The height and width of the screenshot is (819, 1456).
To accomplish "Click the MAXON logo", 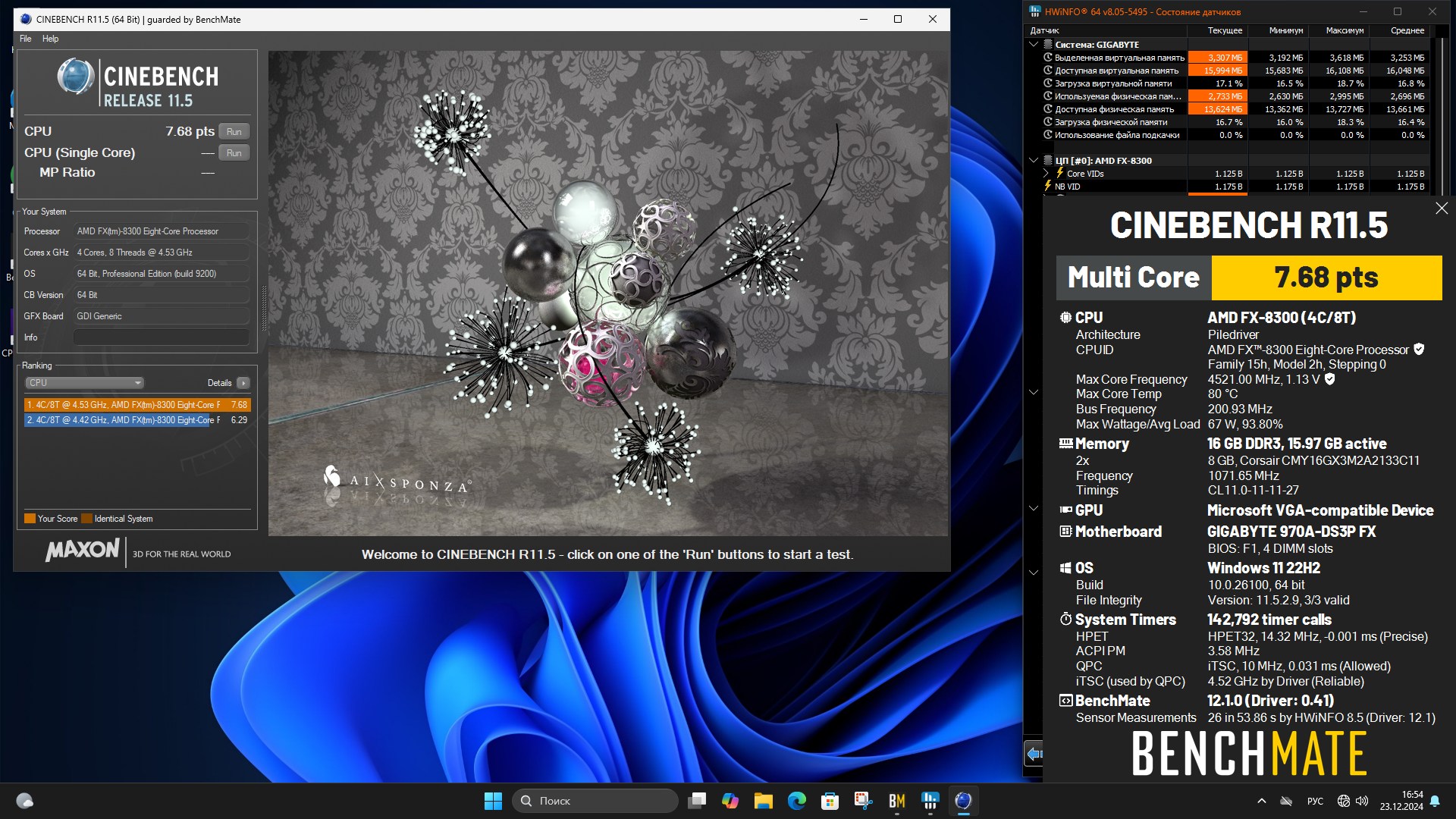I will 82,551.
